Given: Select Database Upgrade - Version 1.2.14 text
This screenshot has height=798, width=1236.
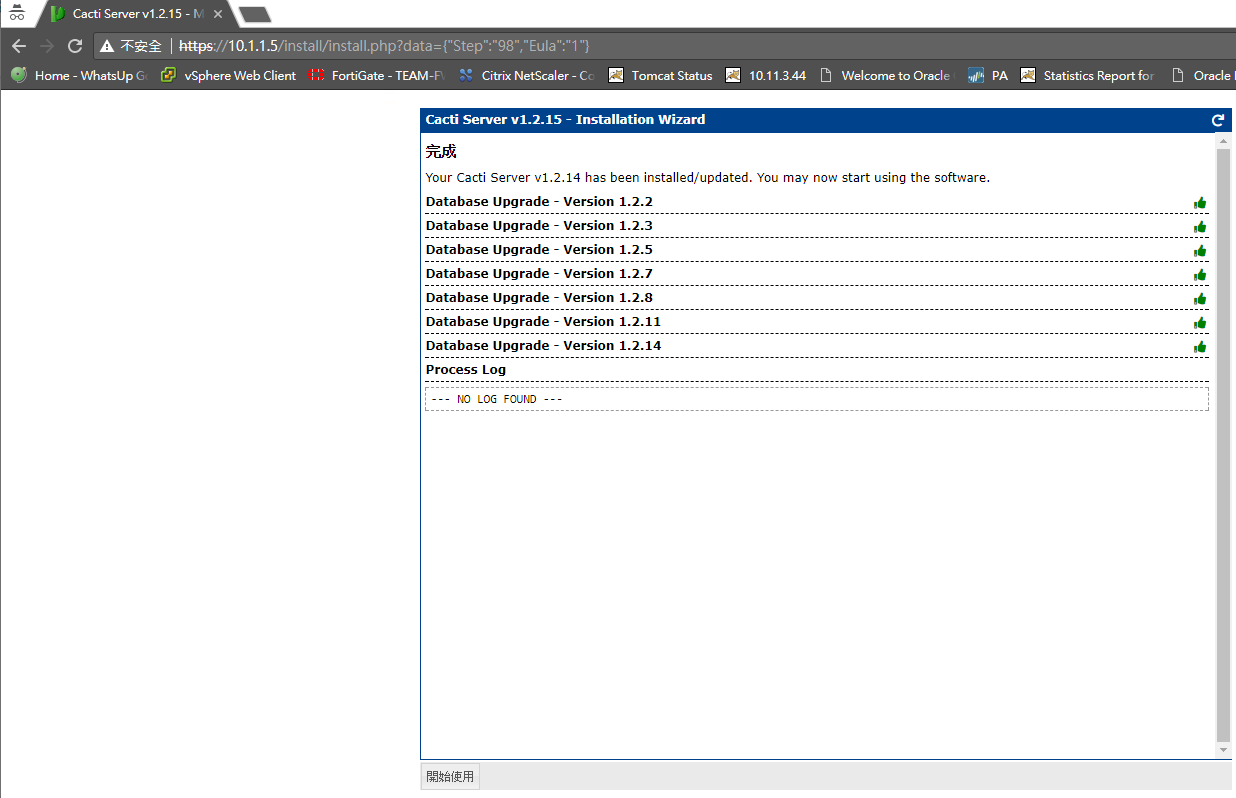Looking at the screenshot, I should 543,346.
